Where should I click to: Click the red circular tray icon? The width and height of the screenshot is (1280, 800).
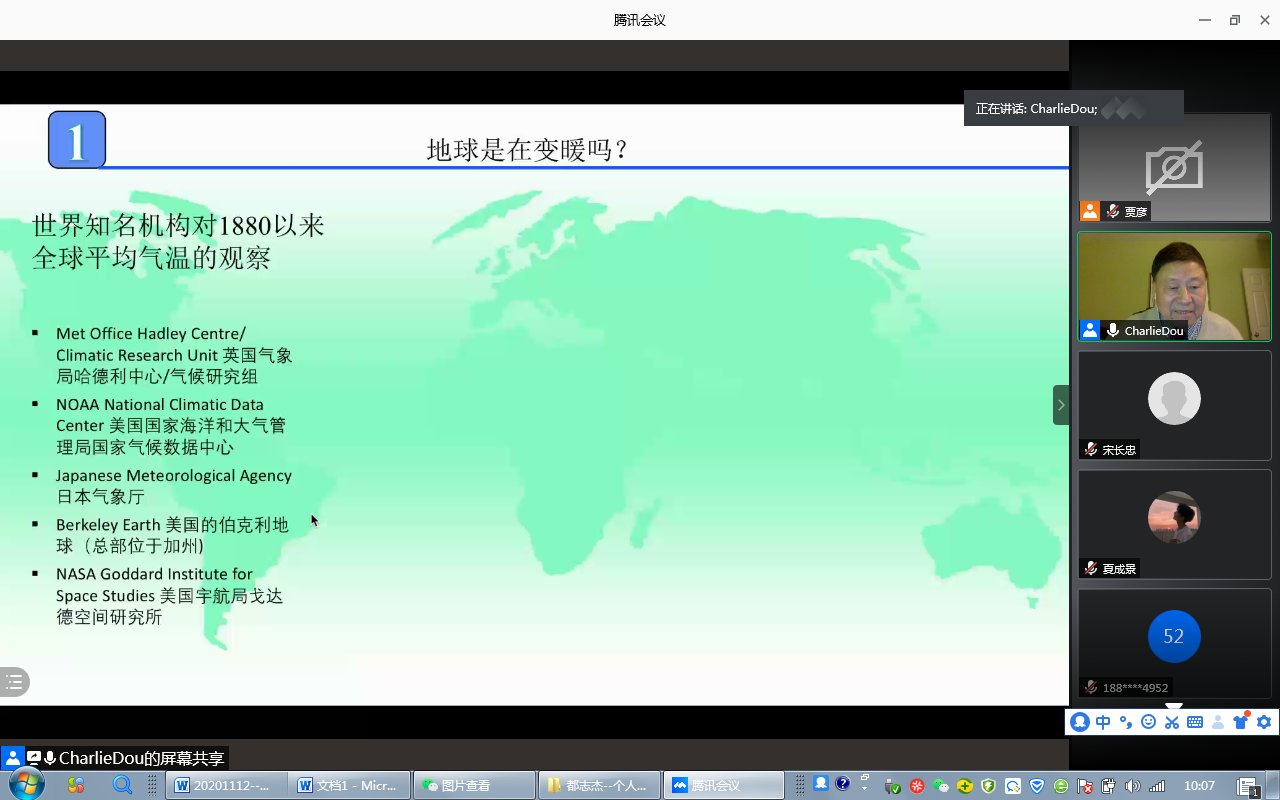point(917,786)
